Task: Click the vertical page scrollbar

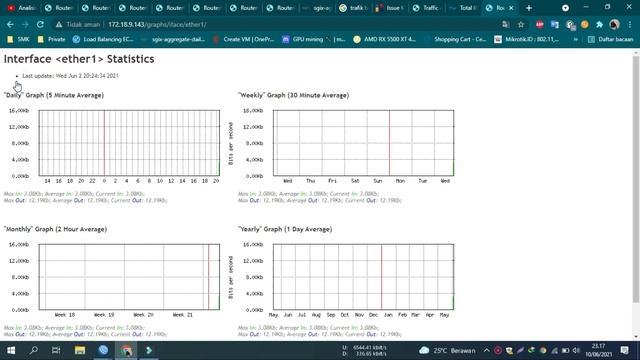Action: [636, 180]
